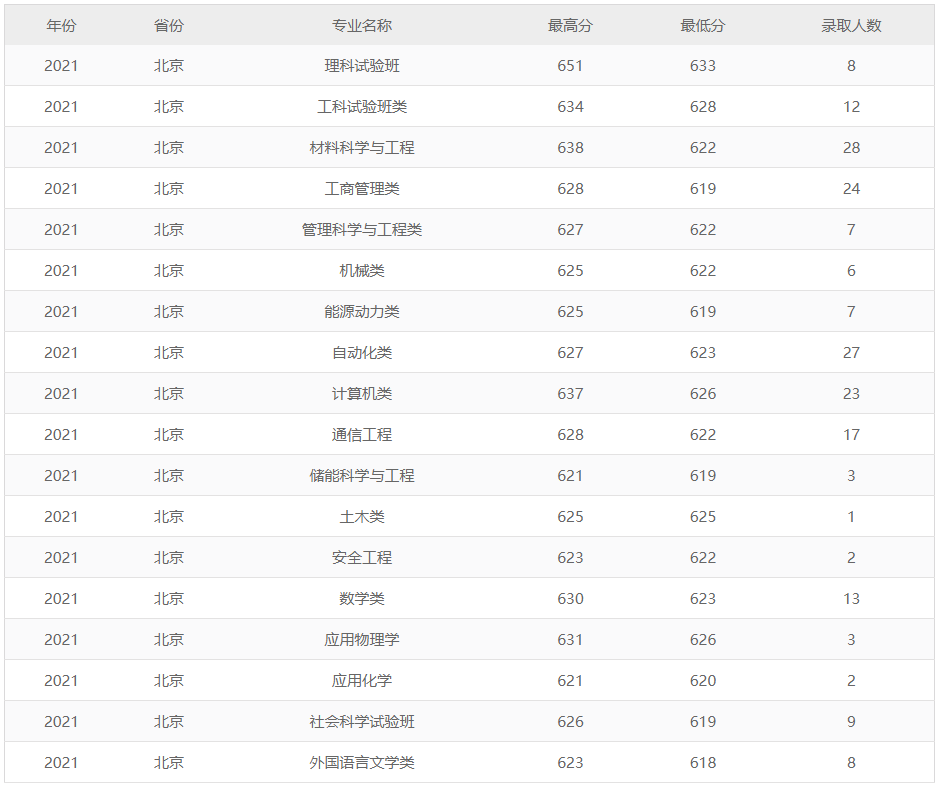Screen dimensions: 938x786
Task: Select the 储能科学与工程 major cell
Action: 362,476
